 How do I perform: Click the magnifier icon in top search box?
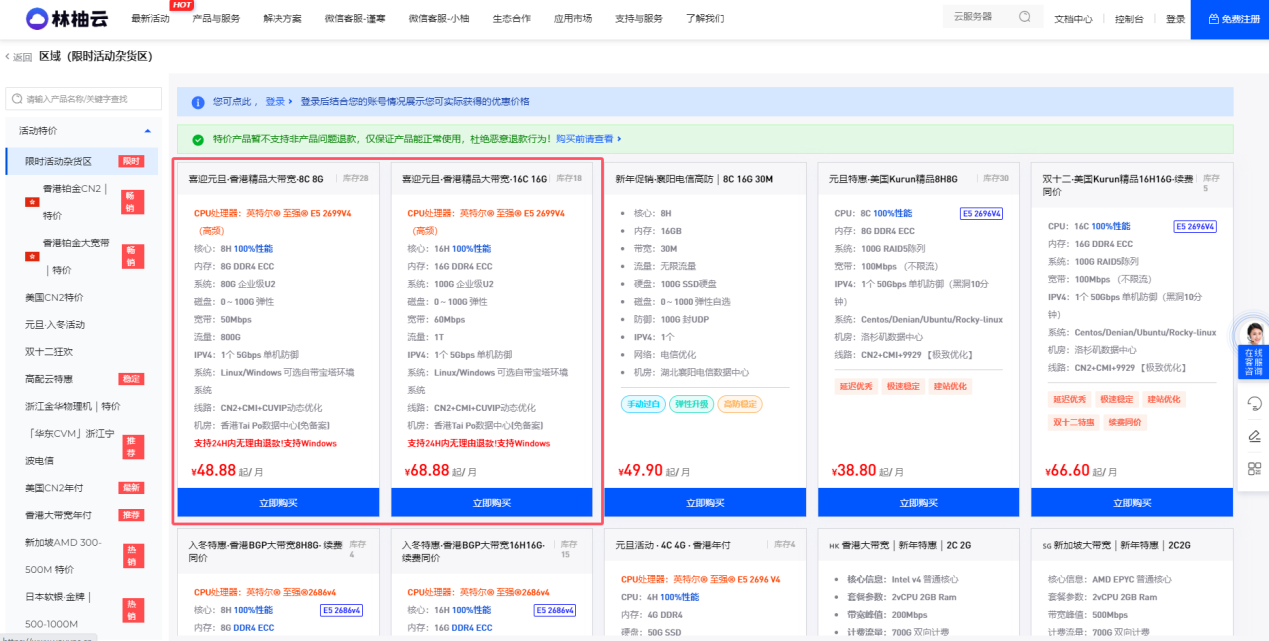point(1024,17)
